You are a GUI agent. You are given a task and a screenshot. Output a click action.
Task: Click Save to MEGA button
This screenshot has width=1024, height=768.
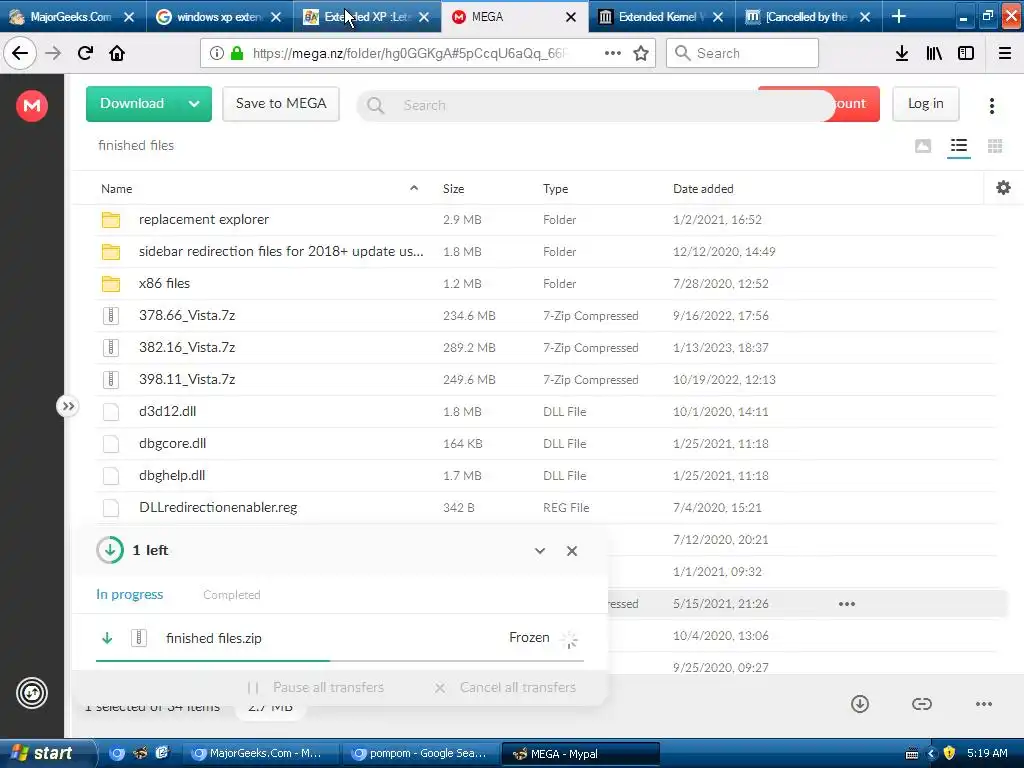(x=281, y=104)
